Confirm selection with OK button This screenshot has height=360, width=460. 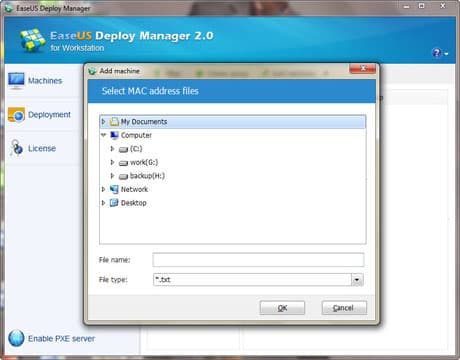click(282, 308)
